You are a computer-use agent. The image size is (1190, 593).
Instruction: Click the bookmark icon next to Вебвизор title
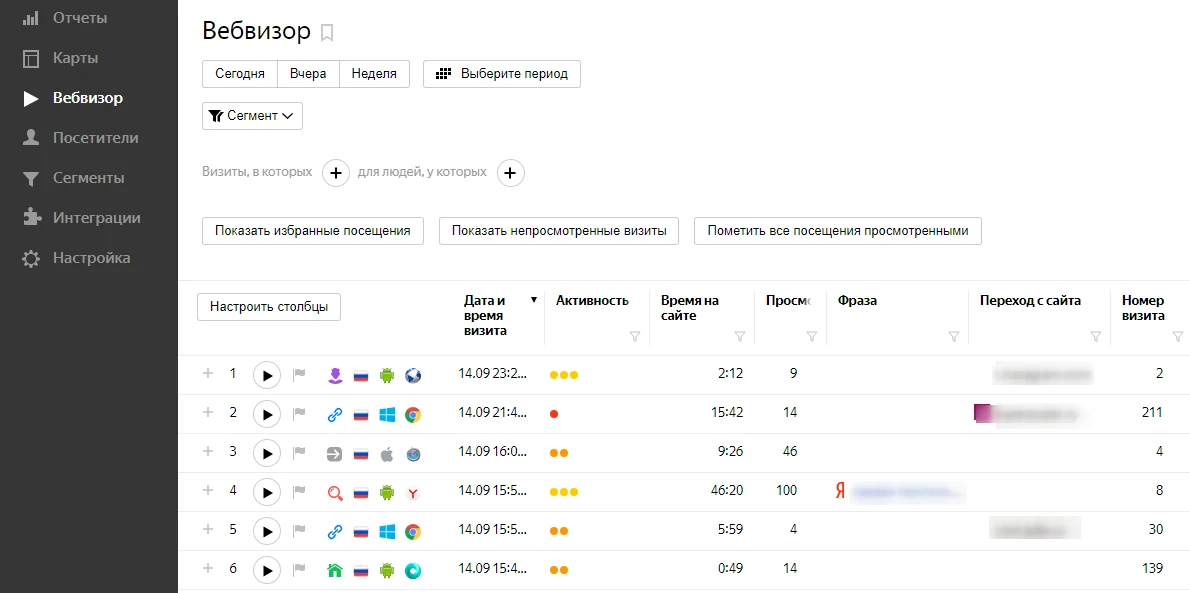(327, 33)
